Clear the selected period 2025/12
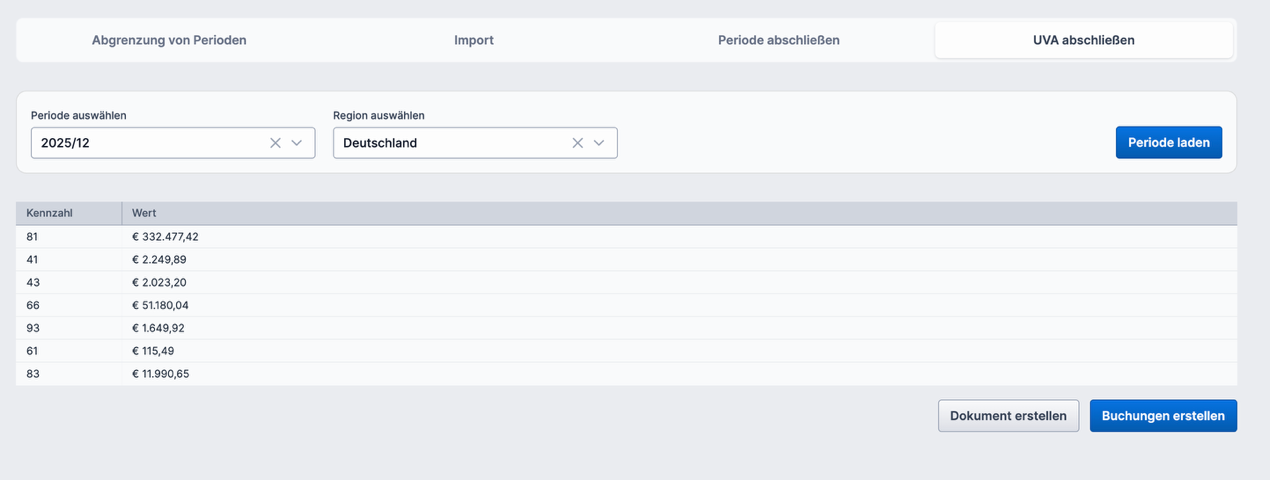Screen dimensions: 1270x480 coord(275,143)
